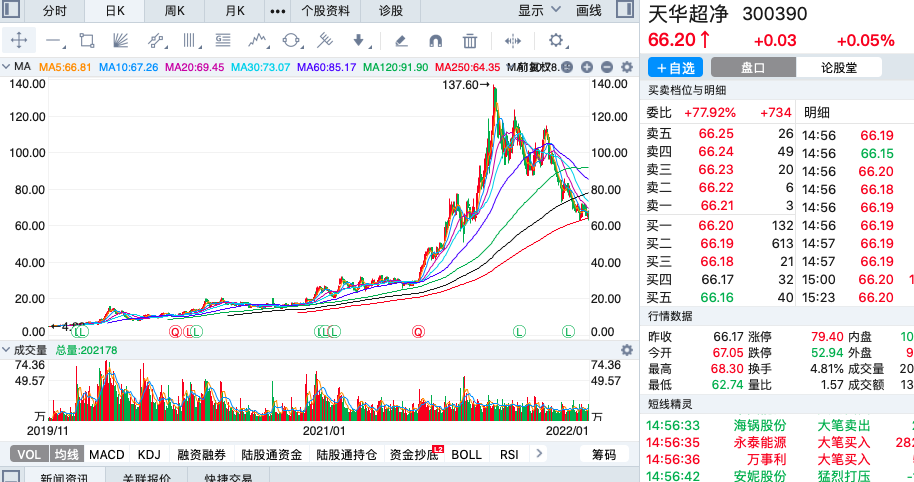The height and width of the screenshot is (482, 914).
Task: Click the 筹码 button
Action: 604,454
